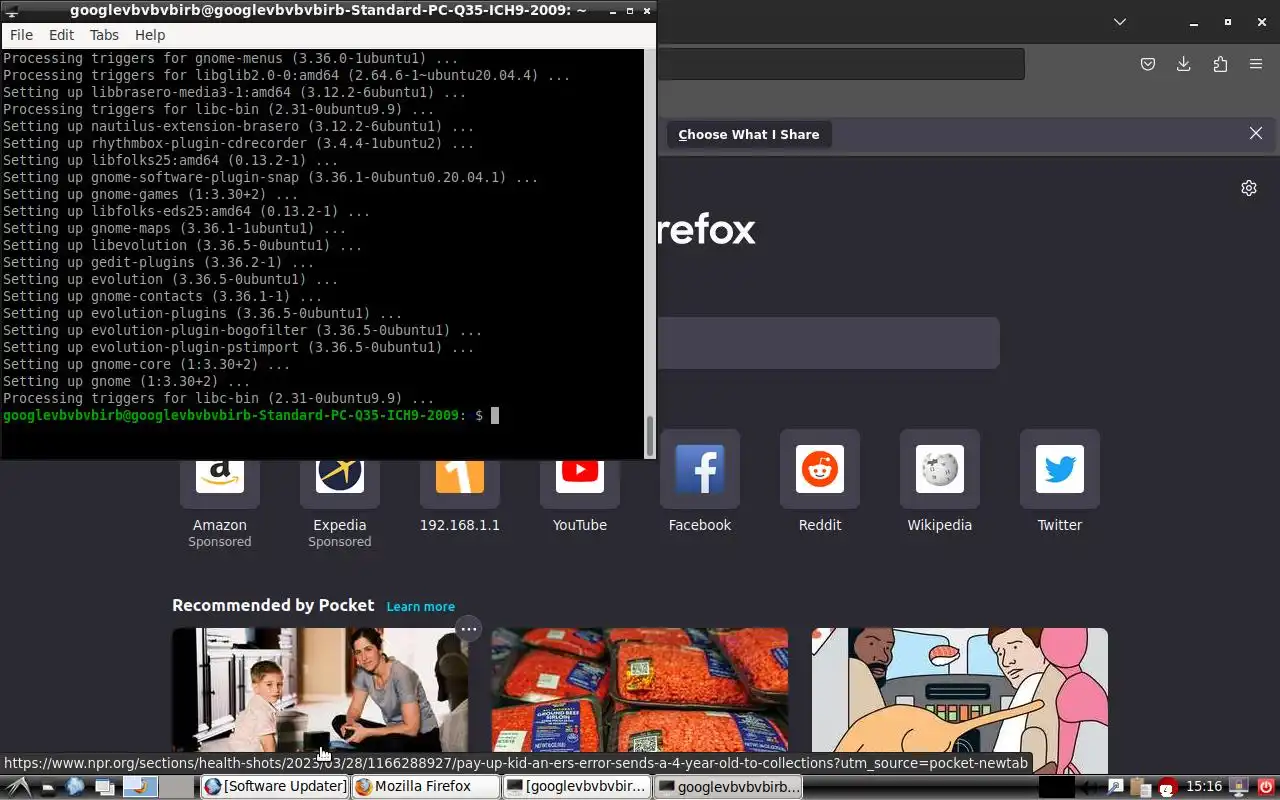Click the "Setting up rhythmbox-plugin-cdrecorder" terminal line
This screenshot has height=800, width=1280.
tap(239, 143)
